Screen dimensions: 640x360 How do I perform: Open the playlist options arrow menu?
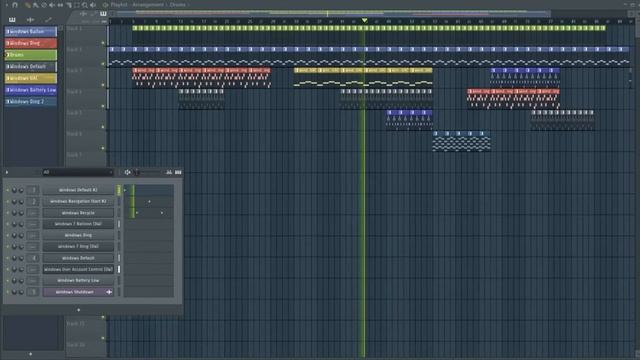point(7,5)
